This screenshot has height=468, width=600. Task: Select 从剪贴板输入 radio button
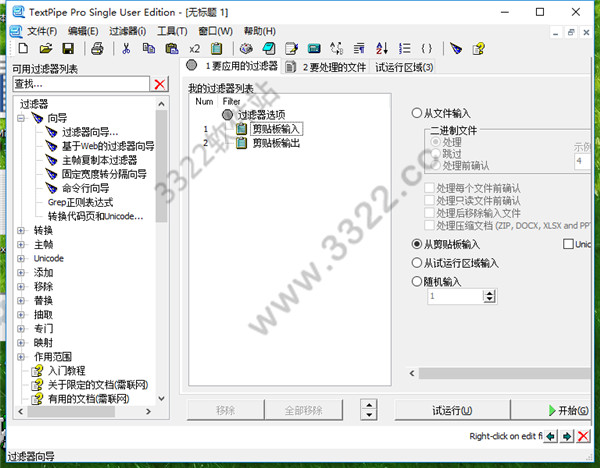pyautogui.click(x=416, y=244)
